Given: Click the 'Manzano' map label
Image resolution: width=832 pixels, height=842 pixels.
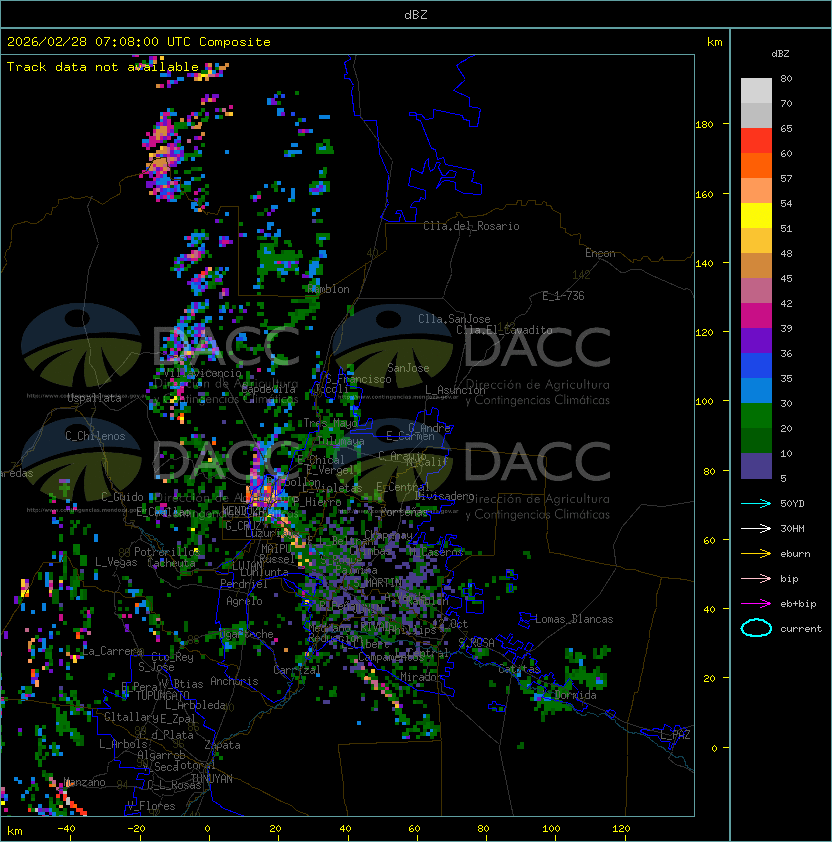Looking at the screenshot, I should pos(85,782).
